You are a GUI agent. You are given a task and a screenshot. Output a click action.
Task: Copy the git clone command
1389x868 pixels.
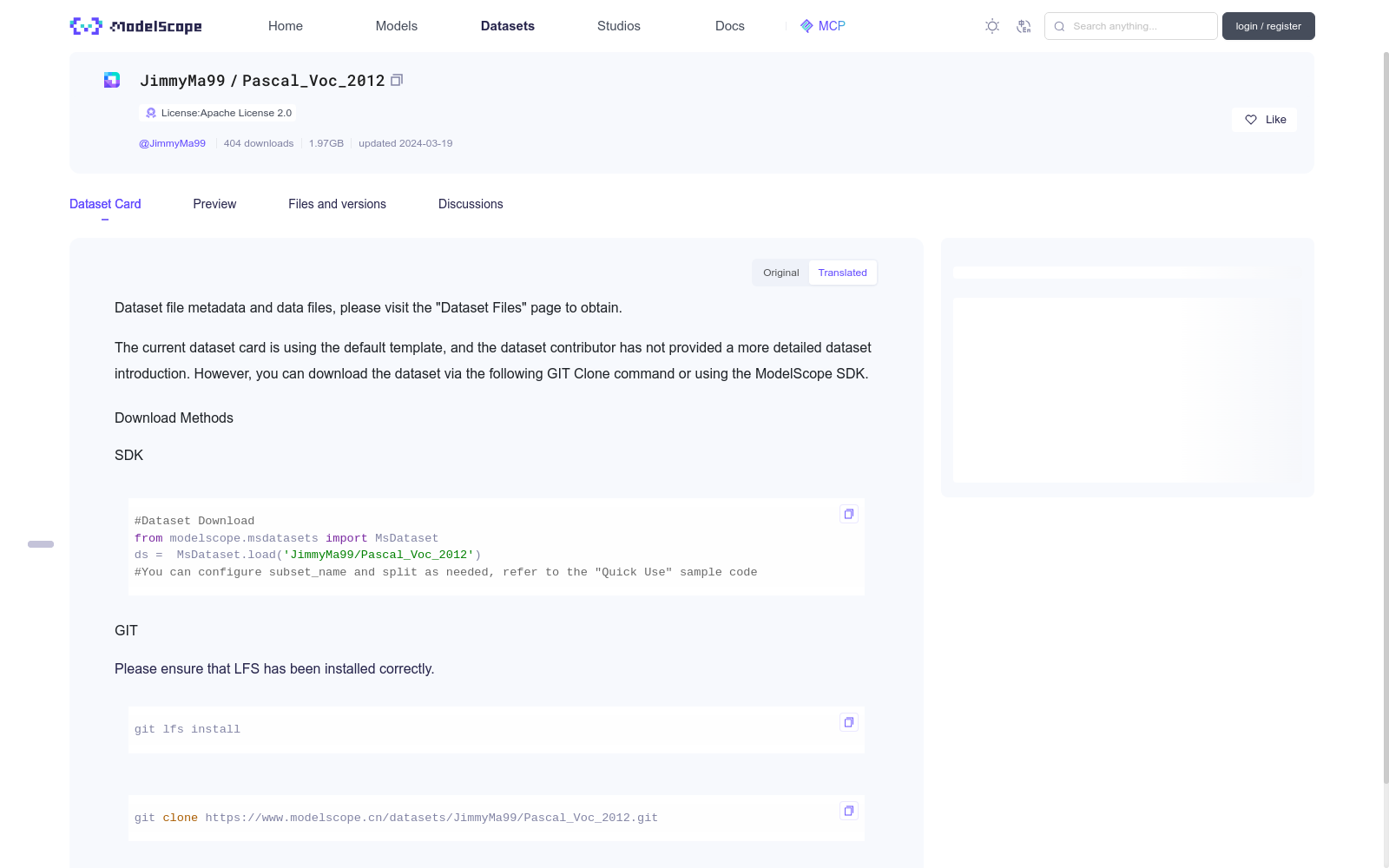click(x=849, y=811)
